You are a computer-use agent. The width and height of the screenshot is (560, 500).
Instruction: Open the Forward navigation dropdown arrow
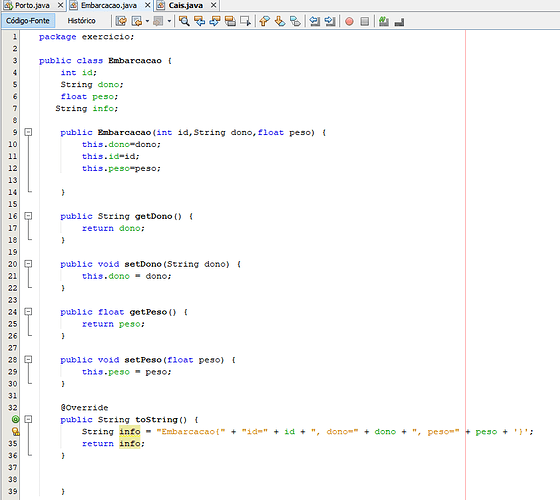pos(169,21)
